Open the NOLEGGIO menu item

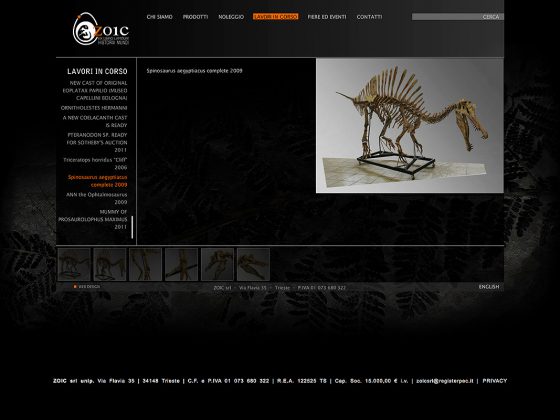[x=231, y=17]
